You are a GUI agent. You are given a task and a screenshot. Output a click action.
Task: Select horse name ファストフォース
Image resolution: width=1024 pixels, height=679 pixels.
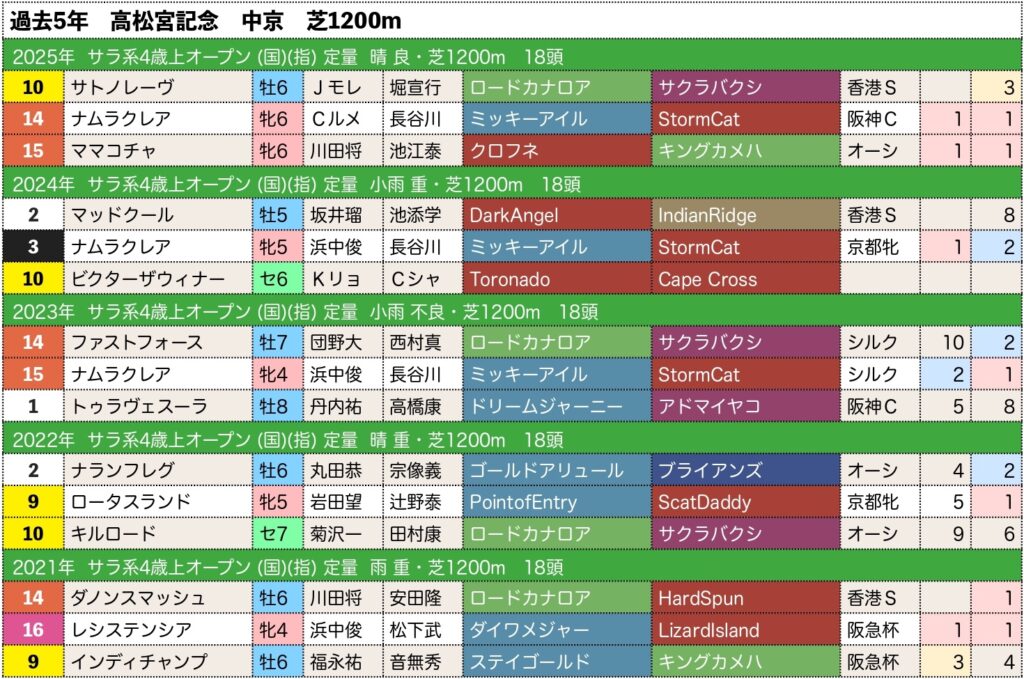[156, 344]
